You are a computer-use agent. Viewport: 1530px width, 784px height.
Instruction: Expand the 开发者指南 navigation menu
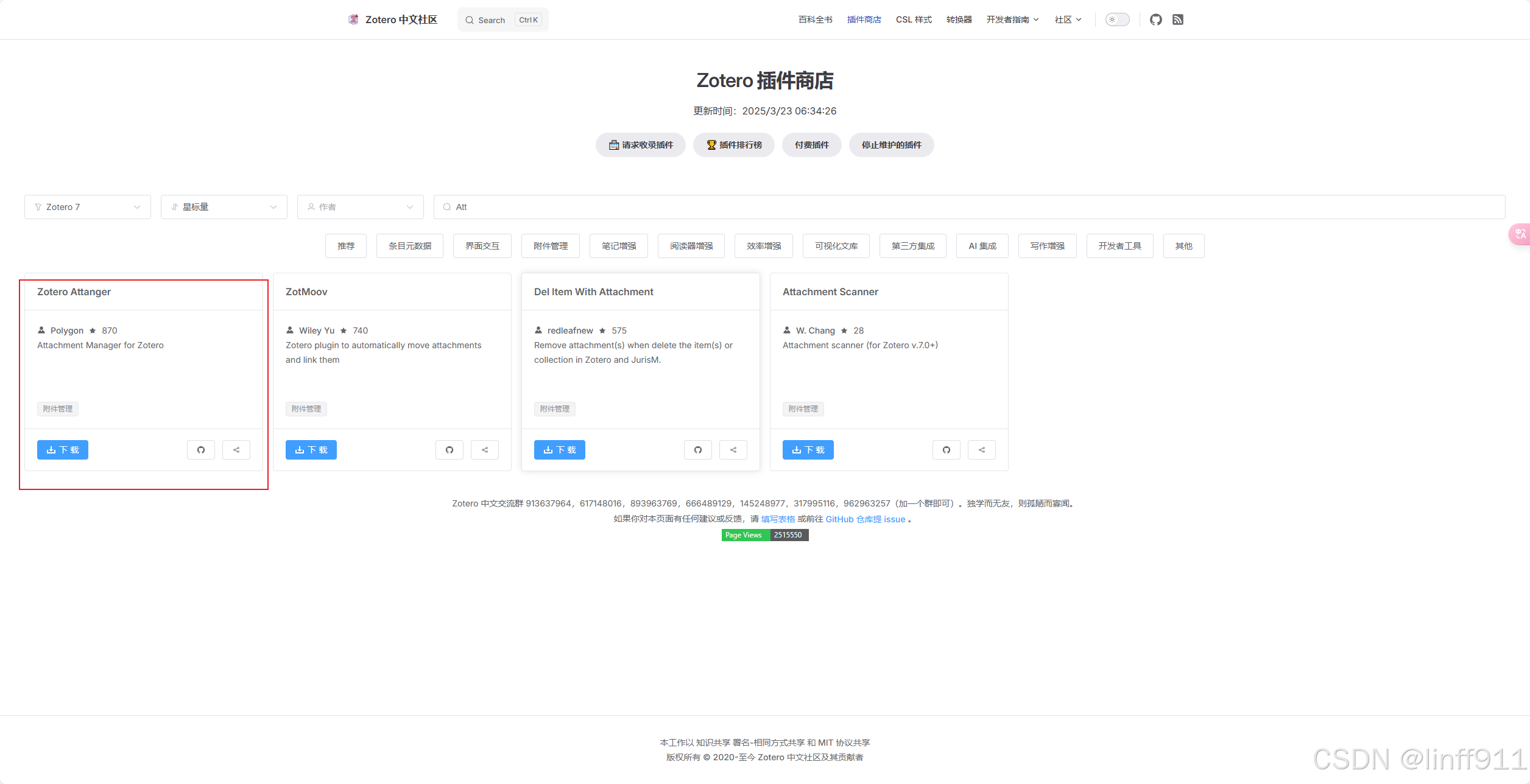pyautogui.click(x=1012, y=19)
